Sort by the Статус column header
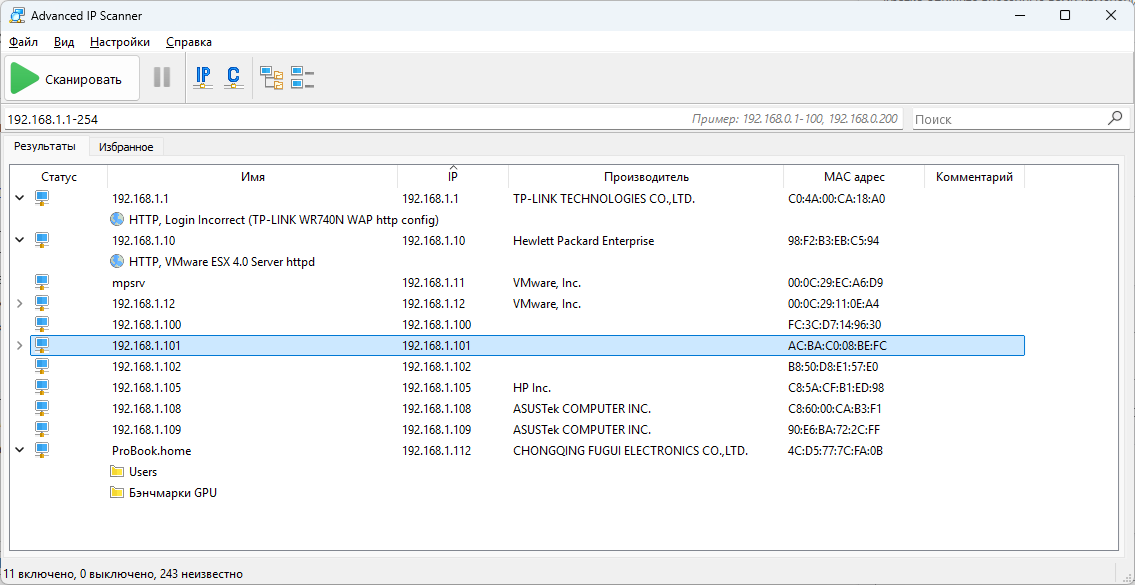 [x=59, y=177]
